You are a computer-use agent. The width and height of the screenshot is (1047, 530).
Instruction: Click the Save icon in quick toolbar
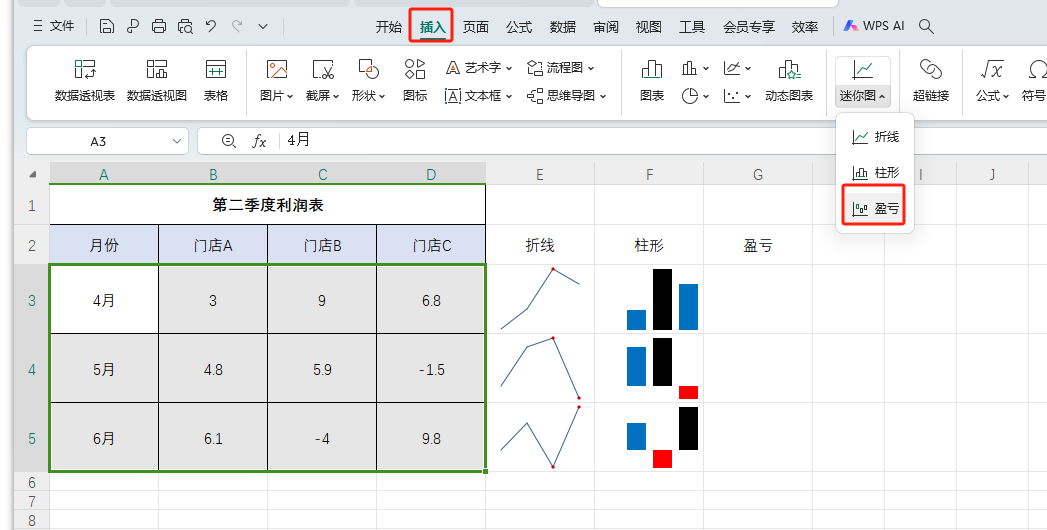click(x=106, y=26)
